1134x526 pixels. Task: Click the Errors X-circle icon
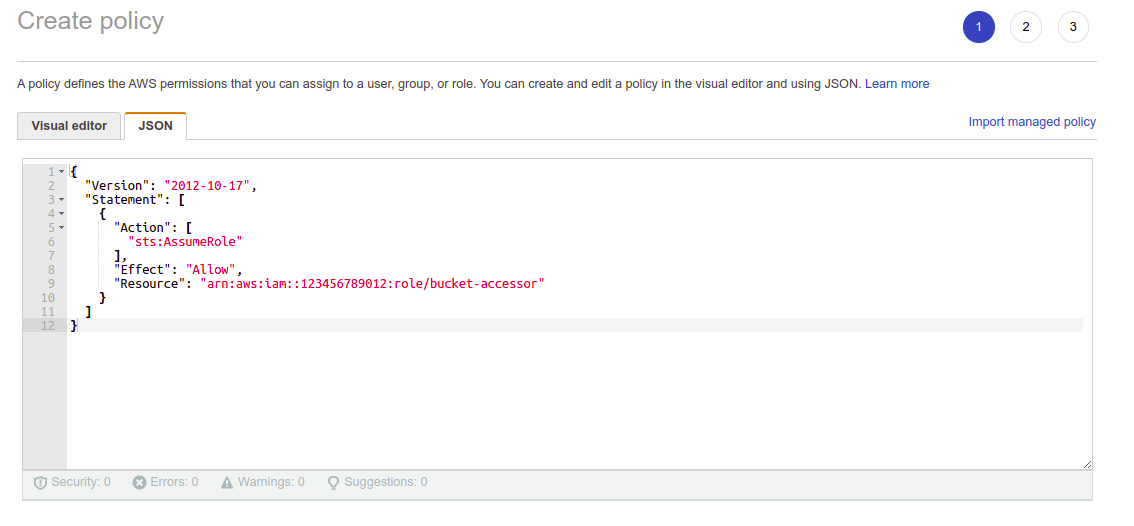pos(140,483)
